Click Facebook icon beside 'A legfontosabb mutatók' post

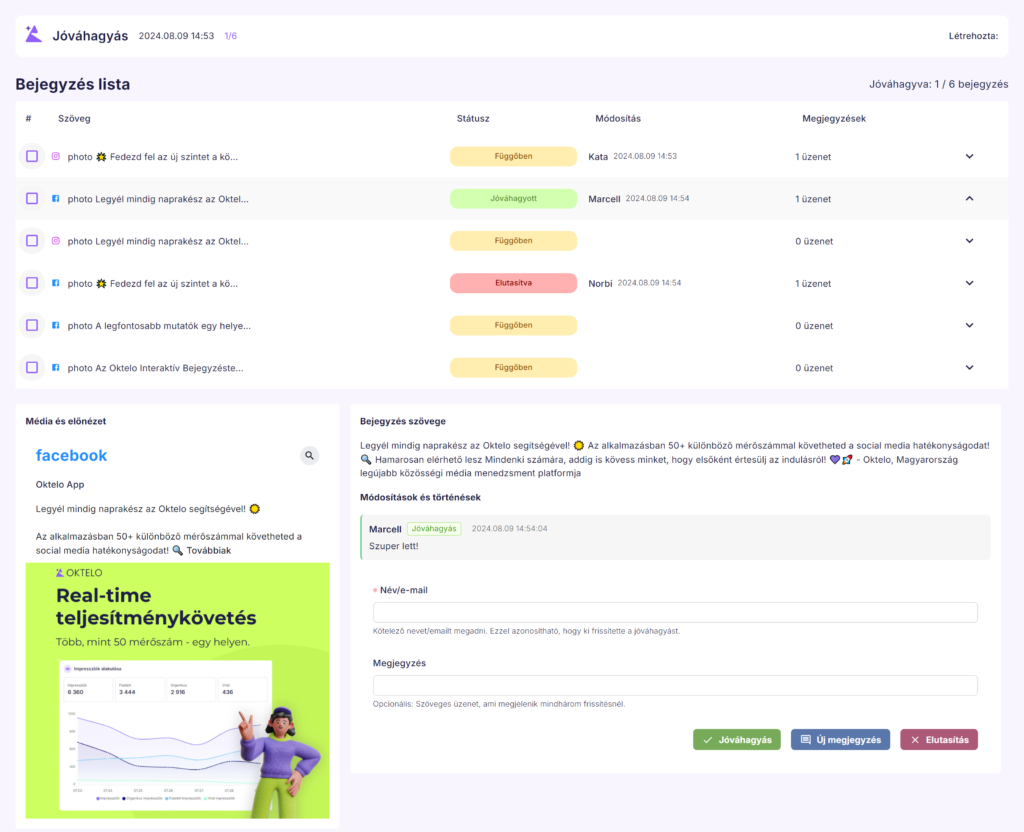pos(56,325)
